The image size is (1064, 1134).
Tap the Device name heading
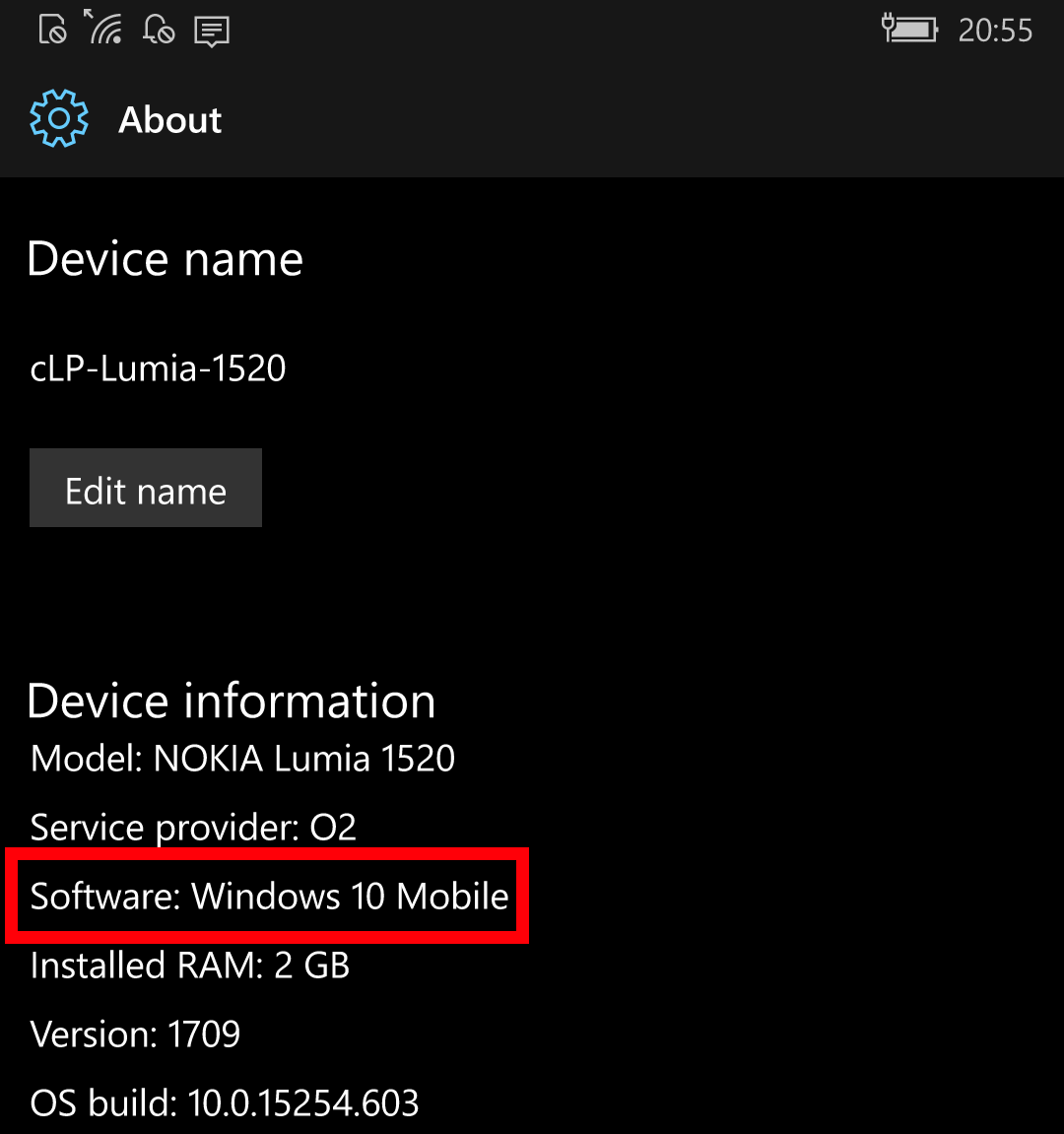166,259
